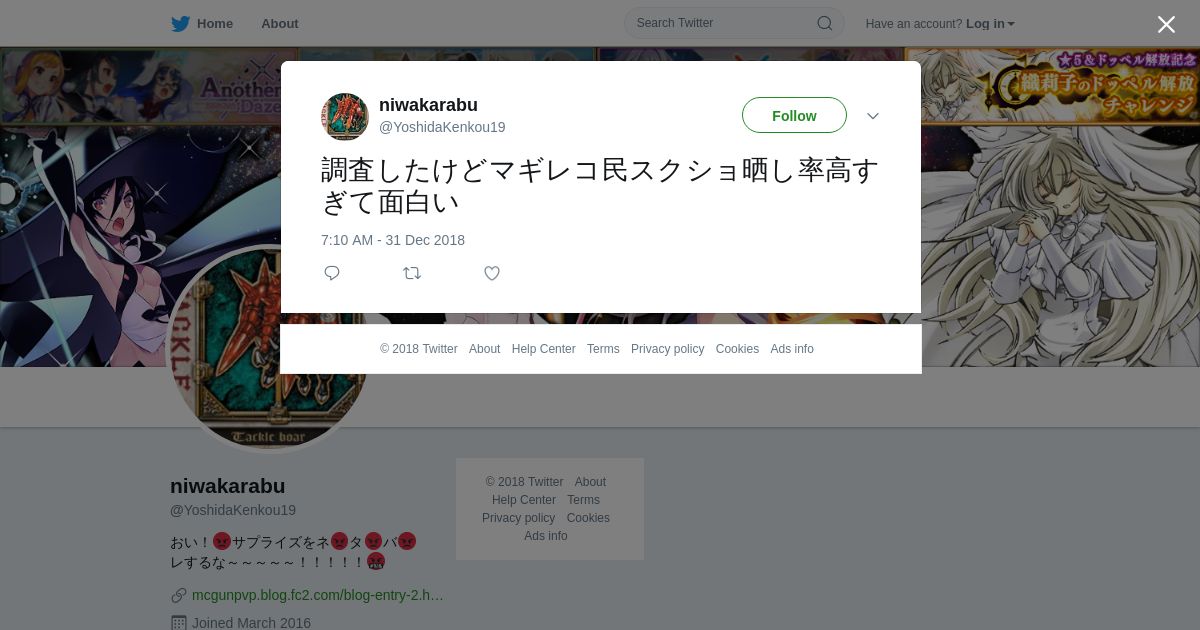Open Privacy policy link in modal footer

pyautogui.click(x=667, y=349)
